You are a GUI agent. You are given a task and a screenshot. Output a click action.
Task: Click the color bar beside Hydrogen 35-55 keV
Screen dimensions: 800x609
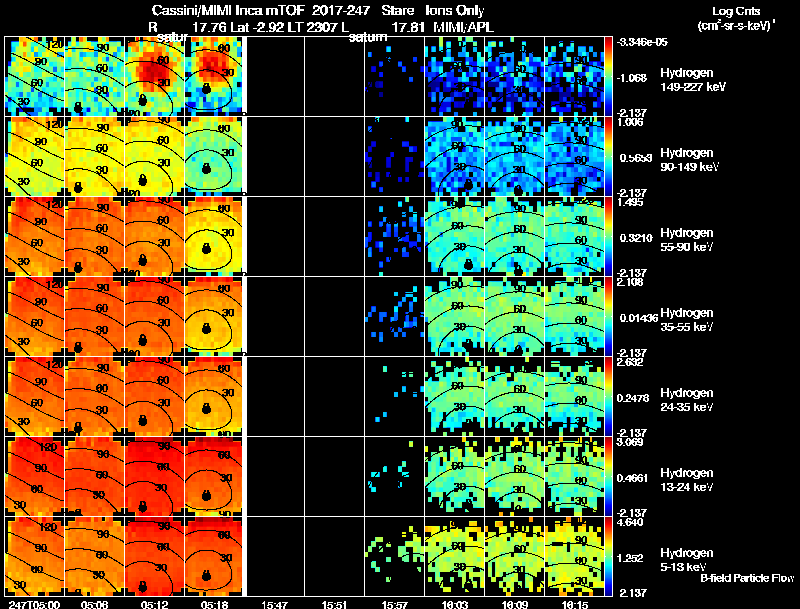(x=608, y=316)
